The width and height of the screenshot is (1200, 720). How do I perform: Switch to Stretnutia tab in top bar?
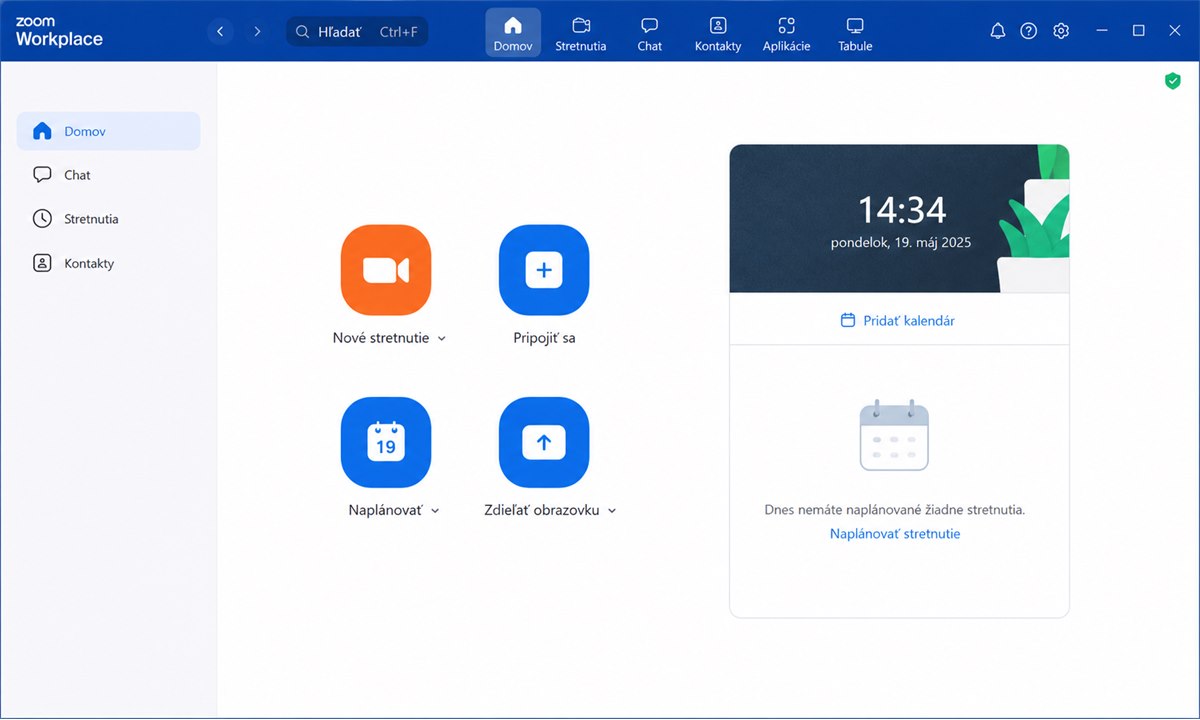tap(581, 32)
